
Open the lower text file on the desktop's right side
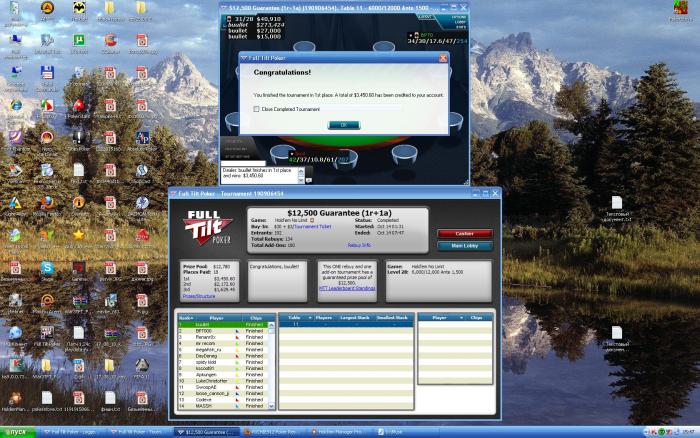click(617, 333)
